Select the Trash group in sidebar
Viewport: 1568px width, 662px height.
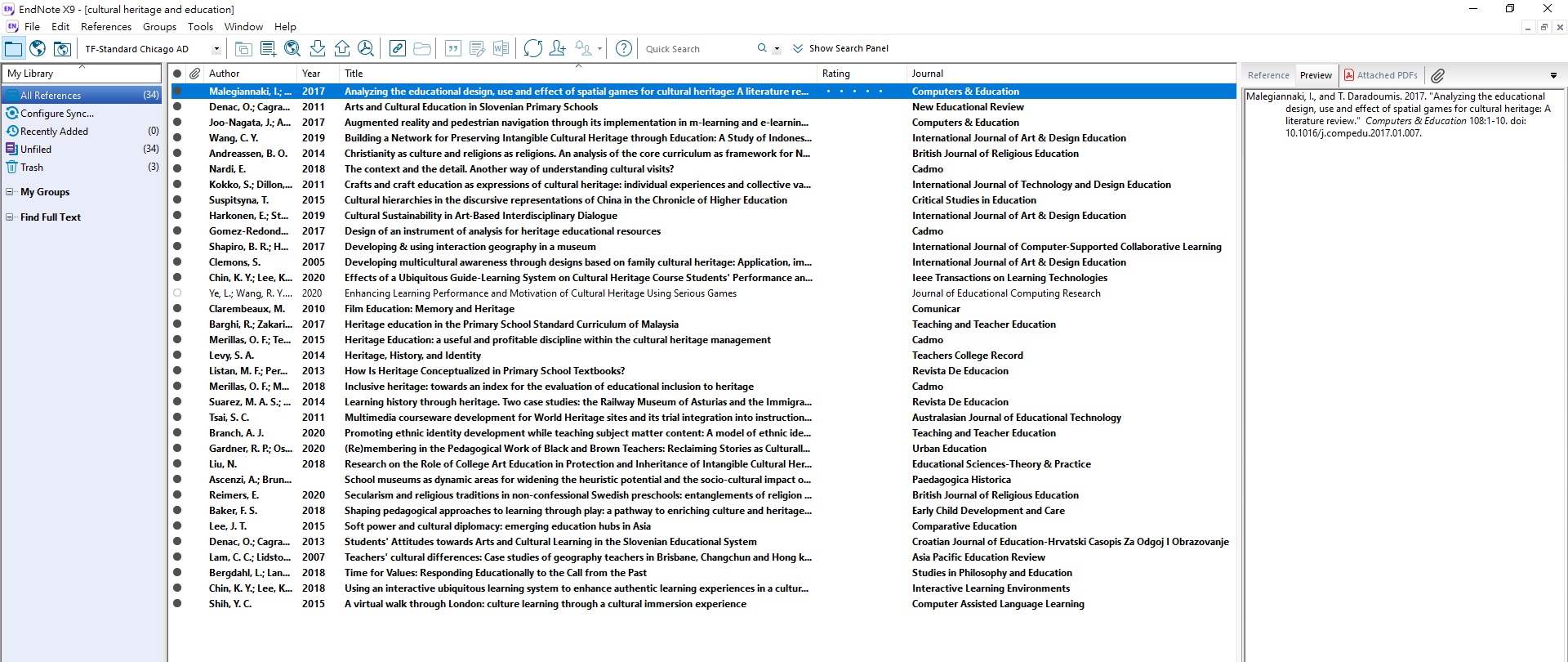pos(32,168)
